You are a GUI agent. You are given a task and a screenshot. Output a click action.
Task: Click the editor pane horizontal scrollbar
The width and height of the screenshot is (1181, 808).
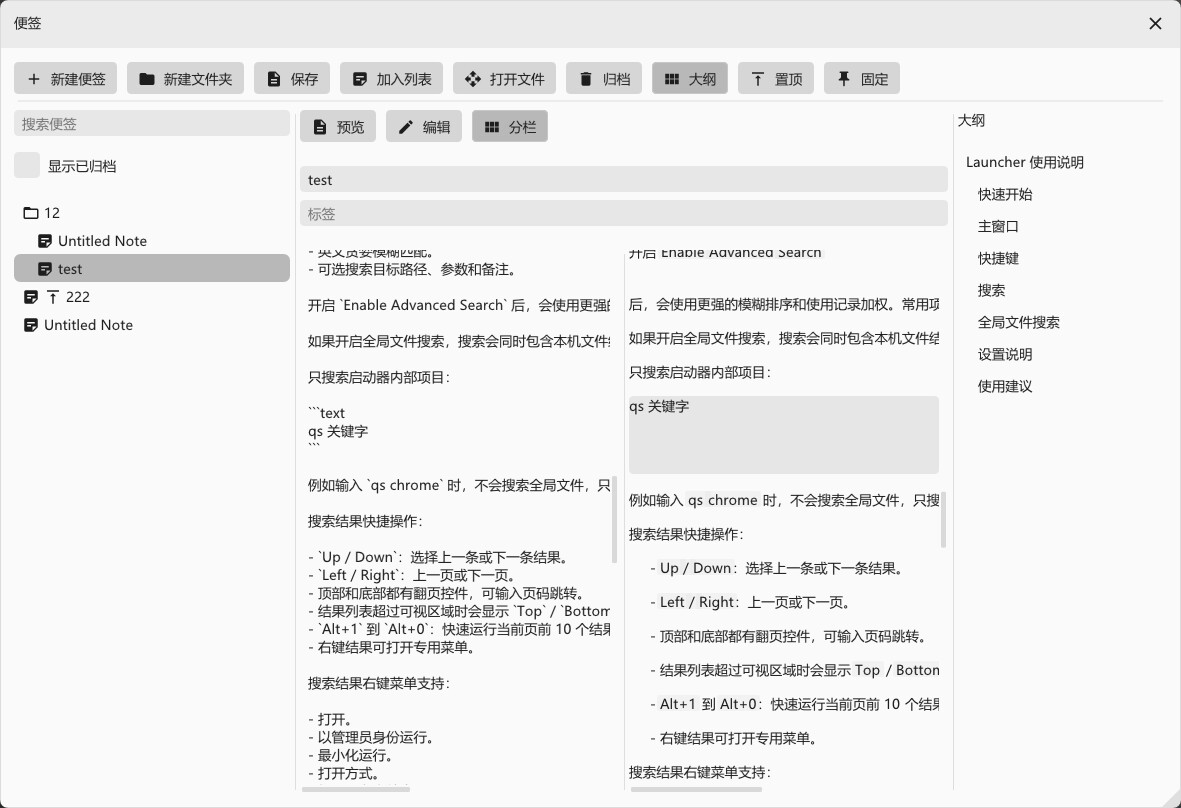point(356,789)
